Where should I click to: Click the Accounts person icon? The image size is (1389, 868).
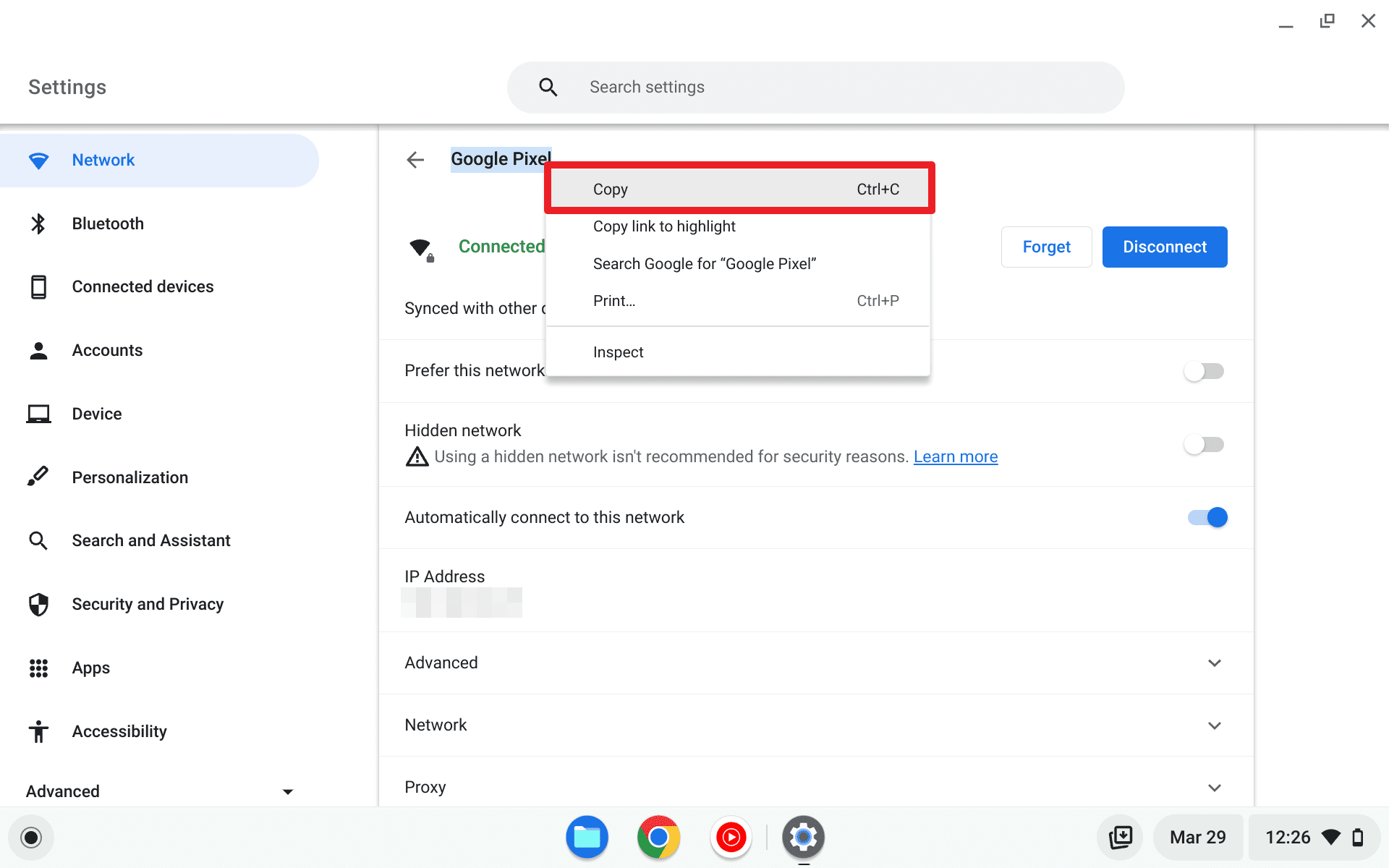click(x=38, y=351)
